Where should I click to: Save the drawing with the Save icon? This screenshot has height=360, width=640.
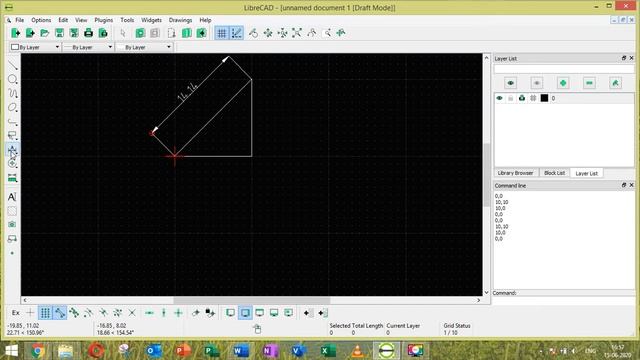59,33
